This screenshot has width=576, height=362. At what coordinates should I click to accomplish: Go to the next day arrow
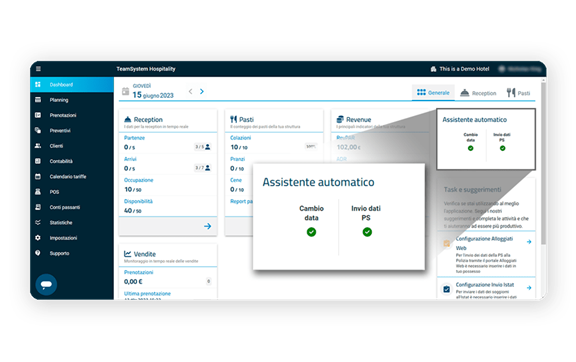202,92
